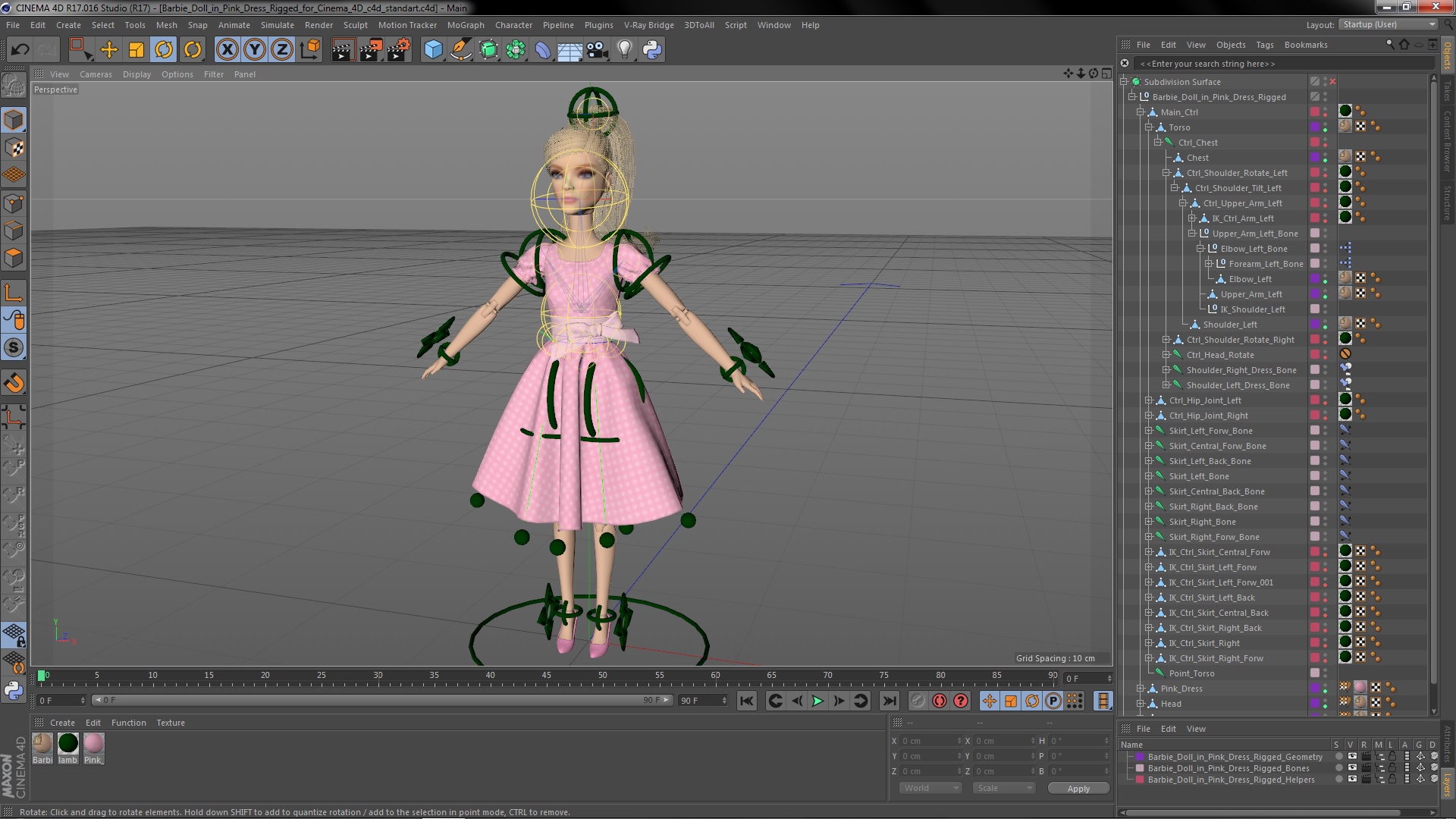Toggle Geometry layer visibility eye icon
The width and height of the screenshot is (1456, 819).
(x=1352, y=757)
